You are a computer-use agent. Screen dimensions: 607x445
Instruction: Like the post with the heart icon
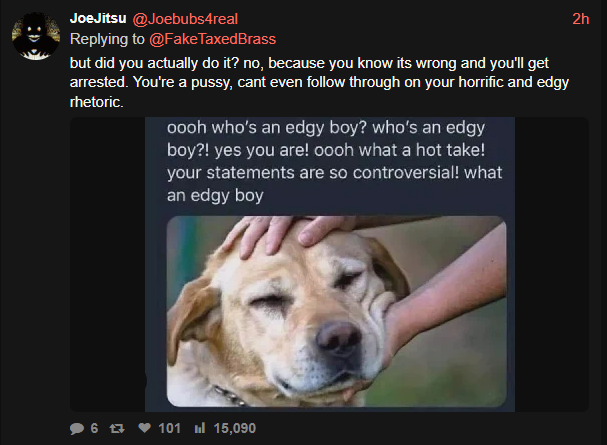(144, 428)
